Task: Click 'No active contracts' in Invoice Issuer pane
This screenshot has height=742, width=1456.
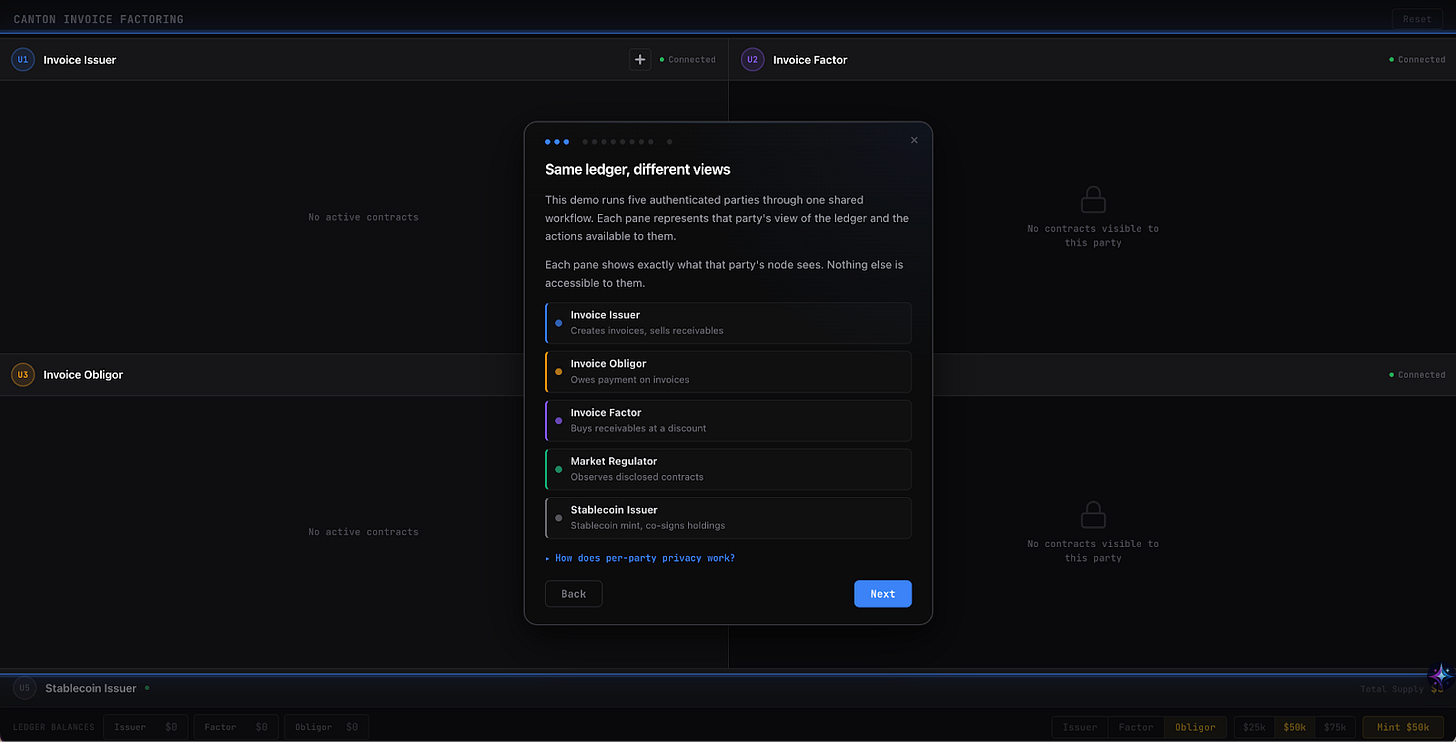Action: 363,217
